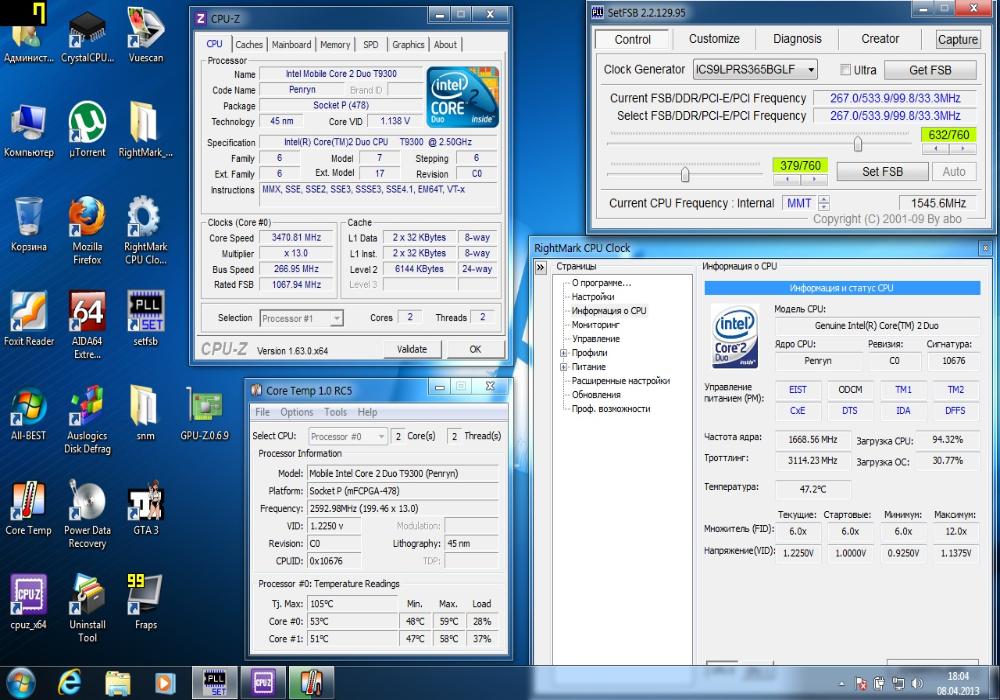The image size is (1000, 700).
Task: Launch Auslogics Disk Defrag shortcut
Action: click(x=87, y=419)
